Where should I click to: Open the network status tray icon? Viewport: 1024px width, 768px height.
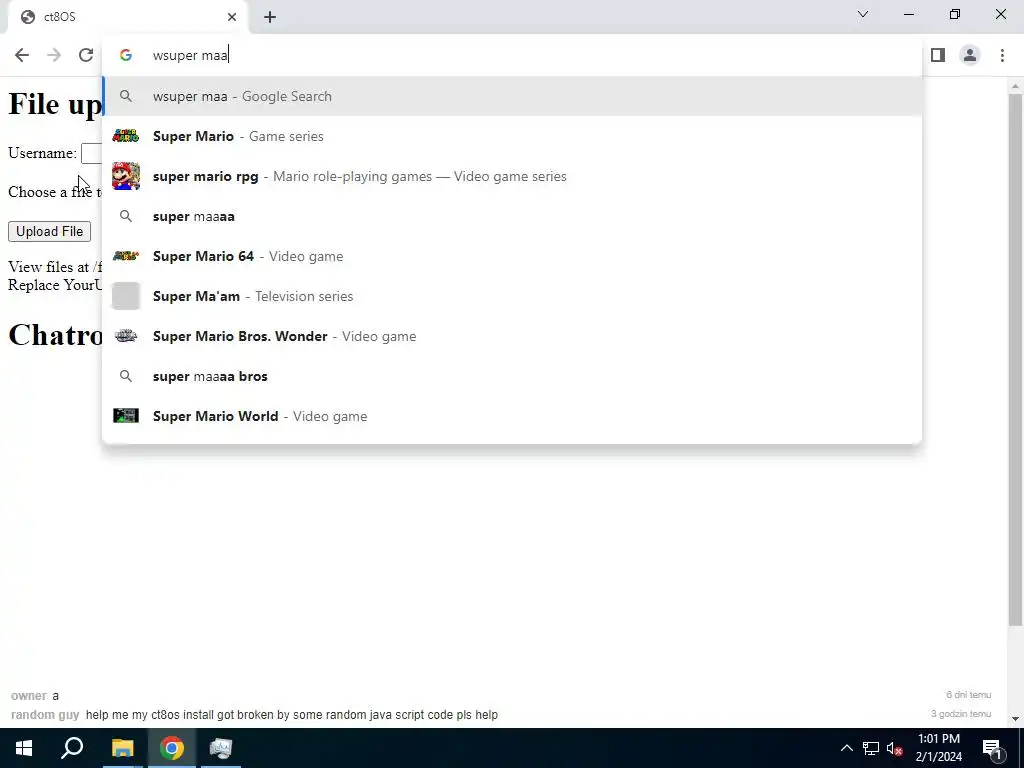pos(871,748)
